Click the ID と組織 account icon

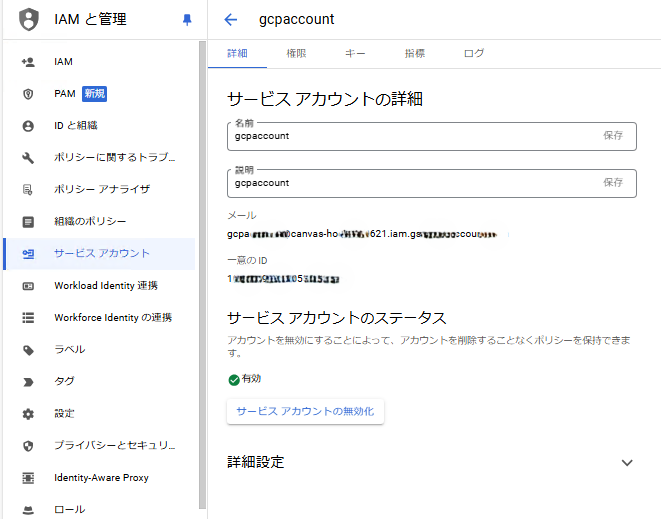(28, 126)
